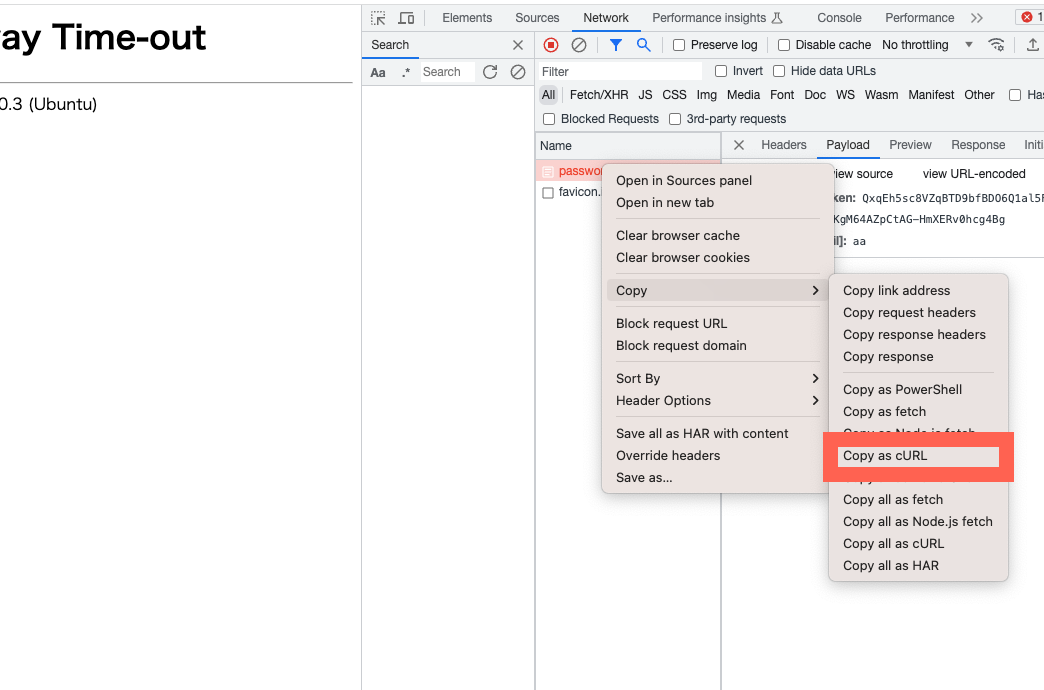Filter requests by Fetch/XHR type
This screenshot has height=690, width=1044.
[x=599, y=95]
